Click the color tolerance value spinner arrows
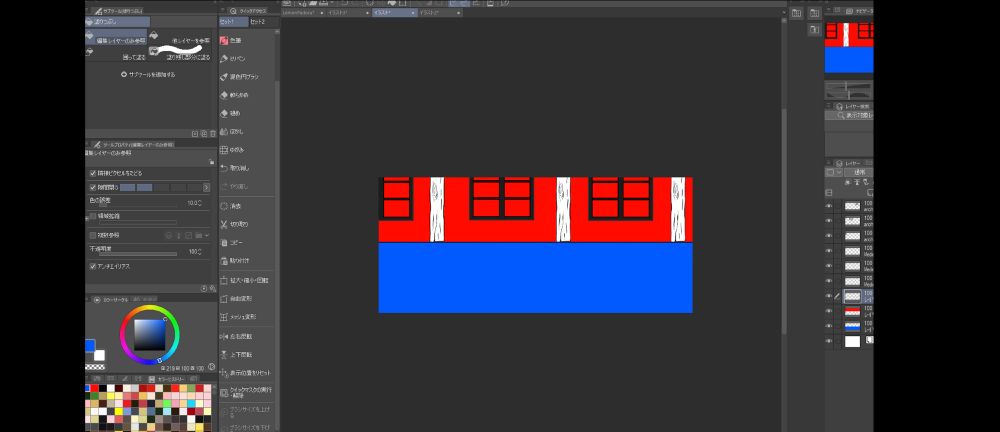Screen dimensions: 1000x432 (x=200, y=203)
